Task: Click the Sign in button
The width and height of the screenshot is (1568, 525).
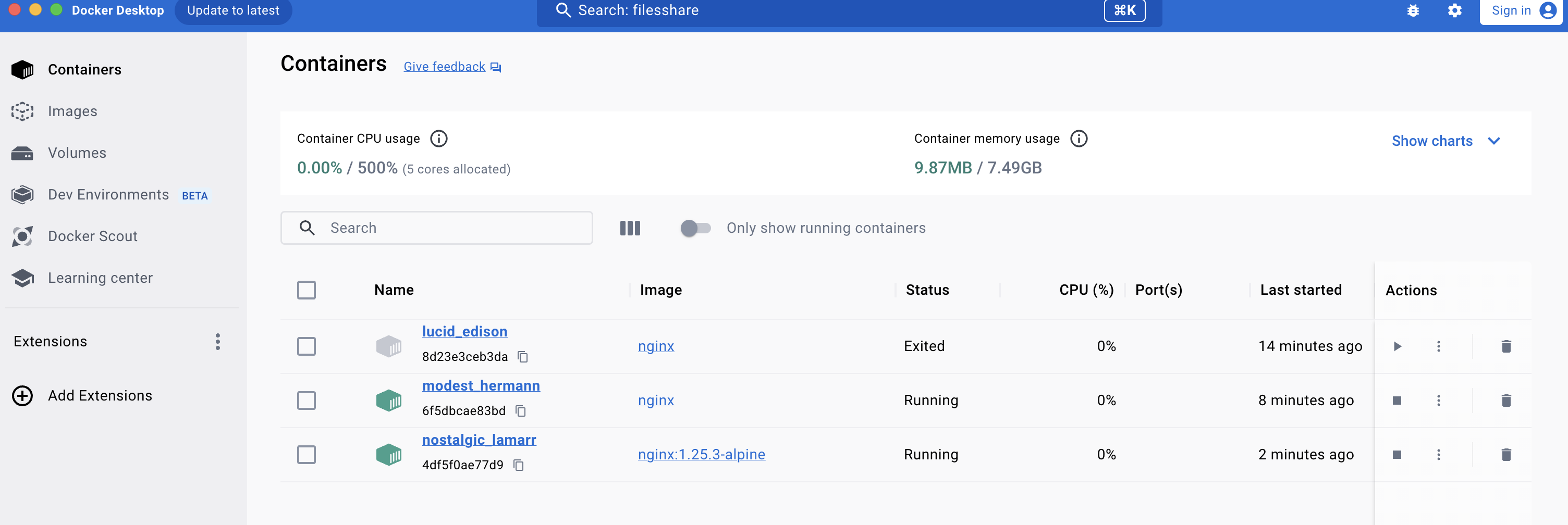Action: [x=1521, y=10]
